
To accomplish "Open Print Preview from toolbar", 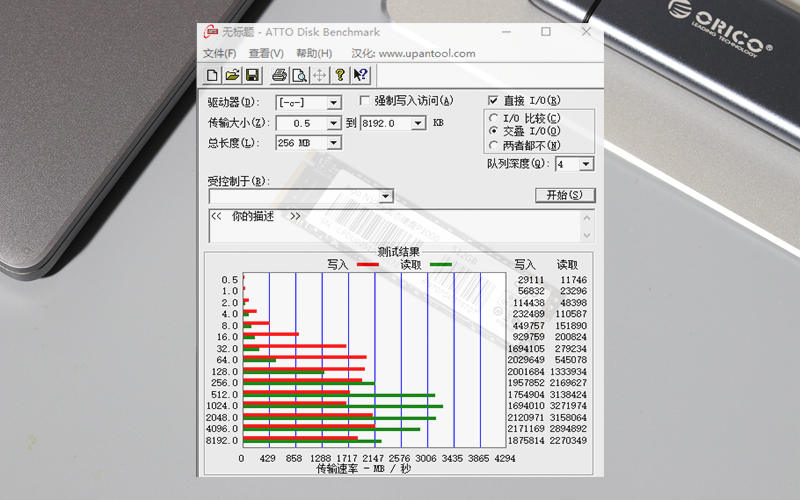I will 299,76.
